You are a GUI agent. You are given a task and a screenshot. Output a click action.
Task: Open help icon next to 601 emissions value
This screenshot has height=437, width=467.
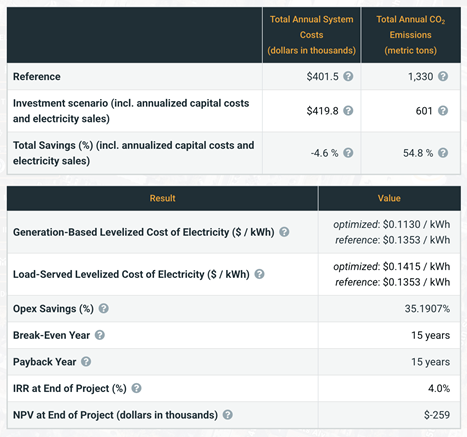pos(443,111)
